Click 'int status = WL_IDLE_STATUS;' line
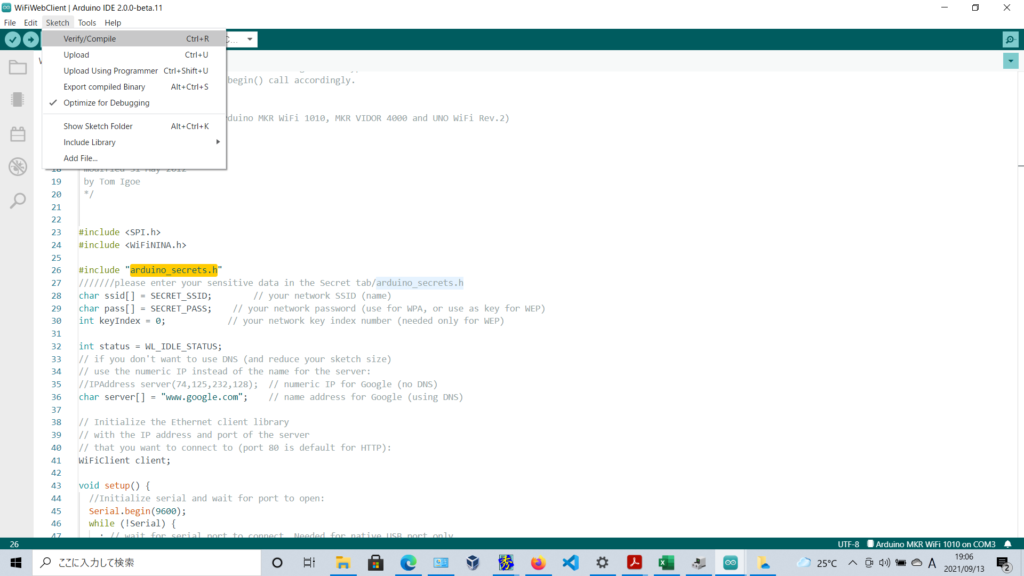Image resolution: width=1024 pixels, height=576 pixels. coord(150,346)
